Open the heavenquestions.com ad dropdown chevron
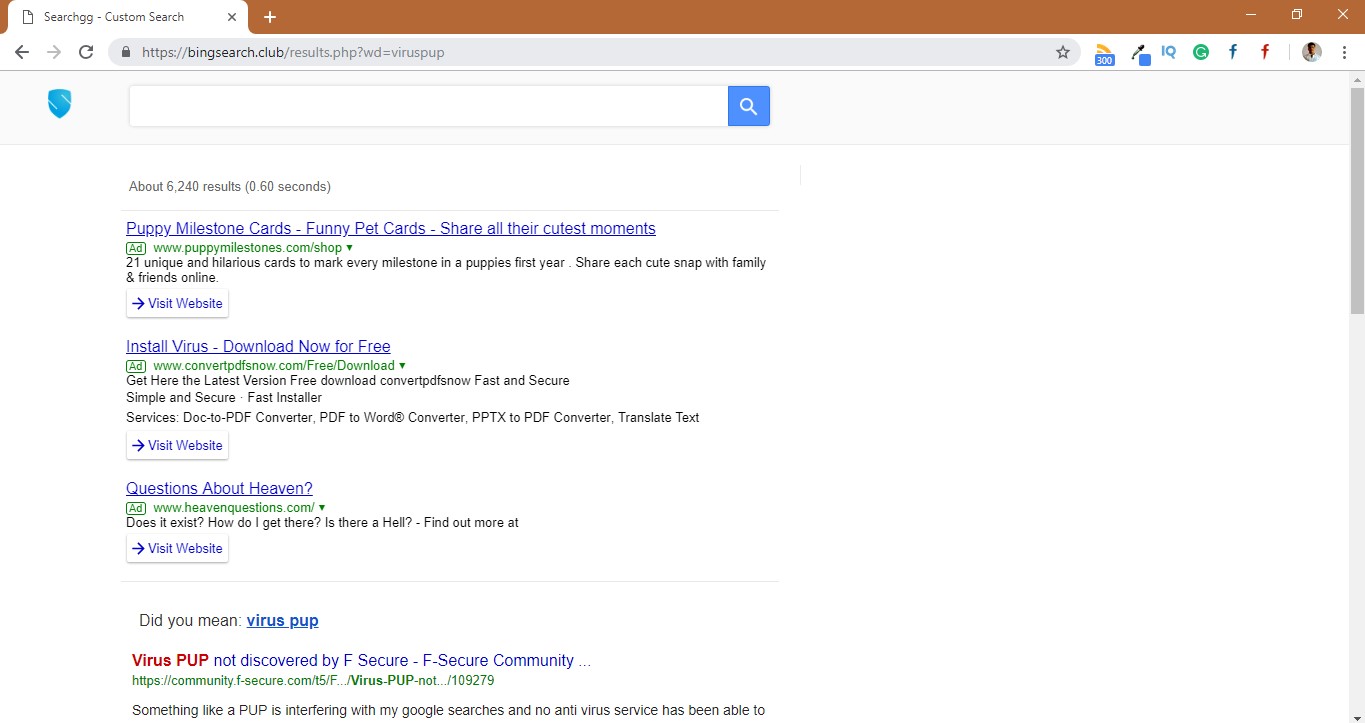Image resolution: width=1365 pixels, height=723 pixels. coord(322,507)
